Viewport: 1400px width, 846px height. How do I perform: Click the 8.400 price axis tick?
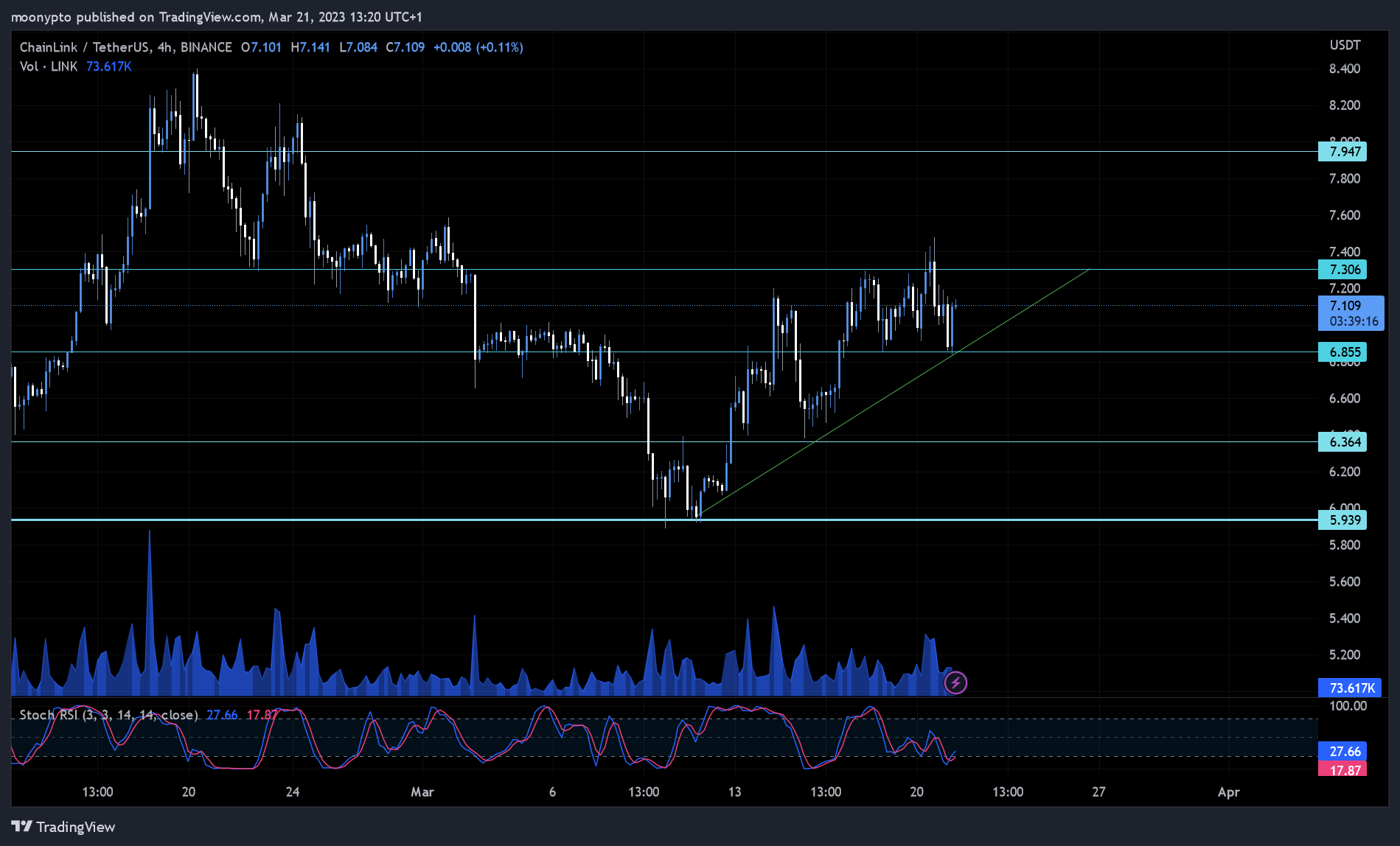coord(1345,69)
